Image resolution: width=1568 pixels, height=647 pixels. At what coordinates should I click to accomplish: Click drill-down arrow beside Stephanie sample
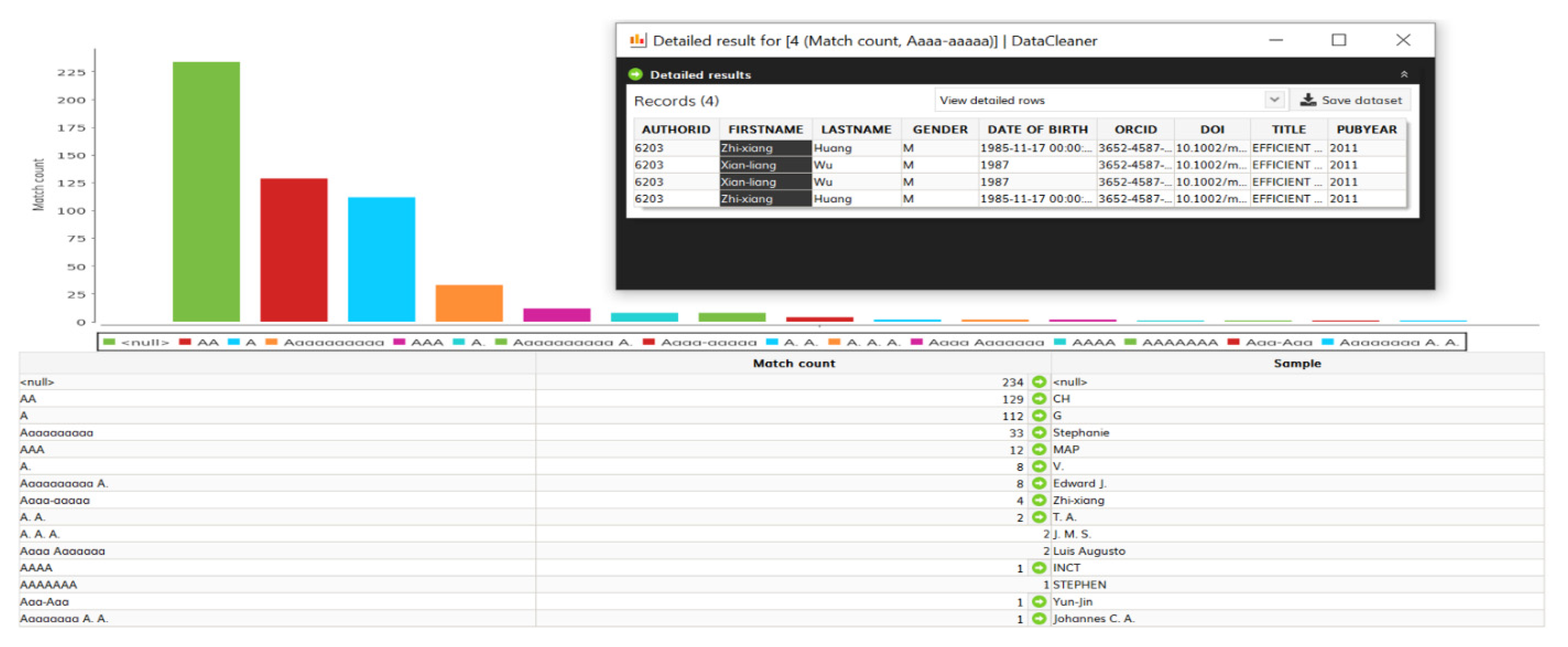point(1038,432)
